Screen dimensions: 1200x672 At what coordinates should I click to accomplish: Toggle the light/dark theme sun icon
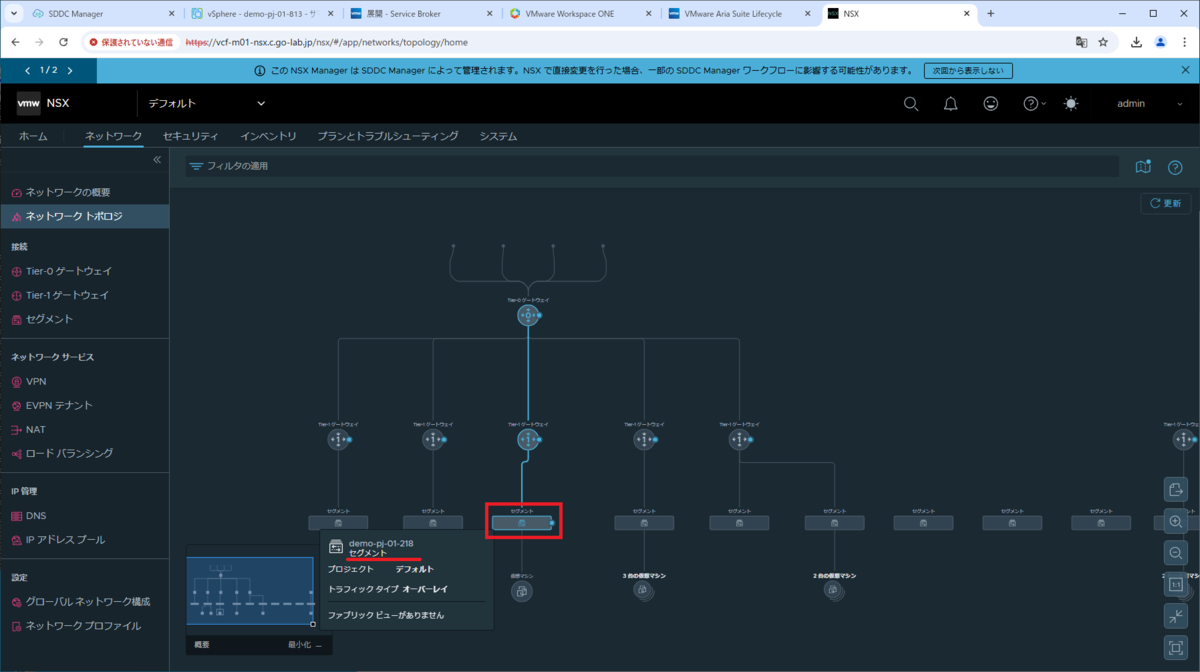1071,104
